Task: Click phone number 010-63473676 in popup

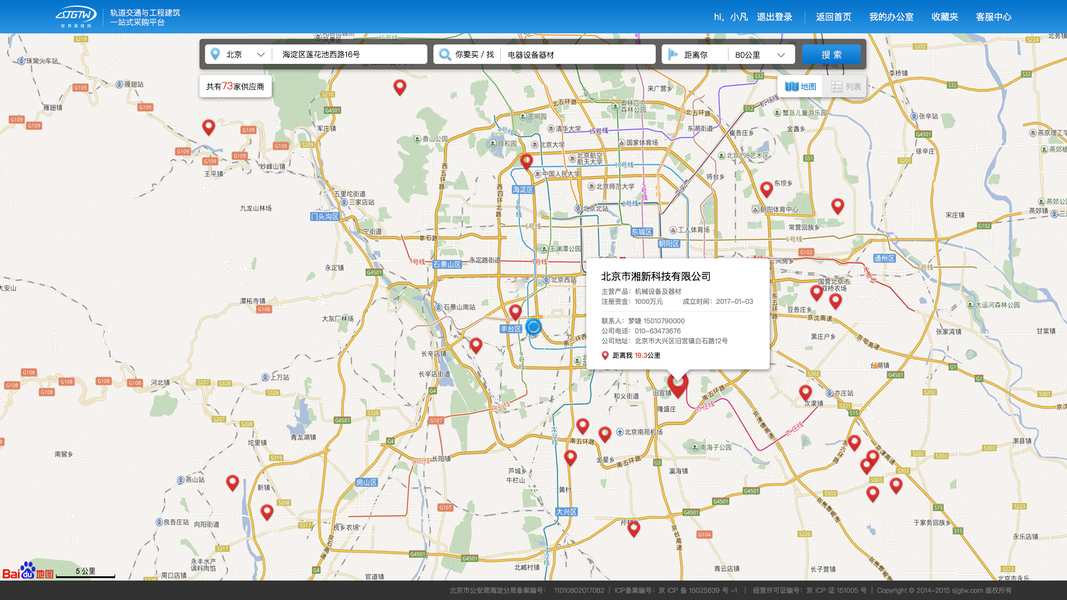Action: tap(657, 331)
